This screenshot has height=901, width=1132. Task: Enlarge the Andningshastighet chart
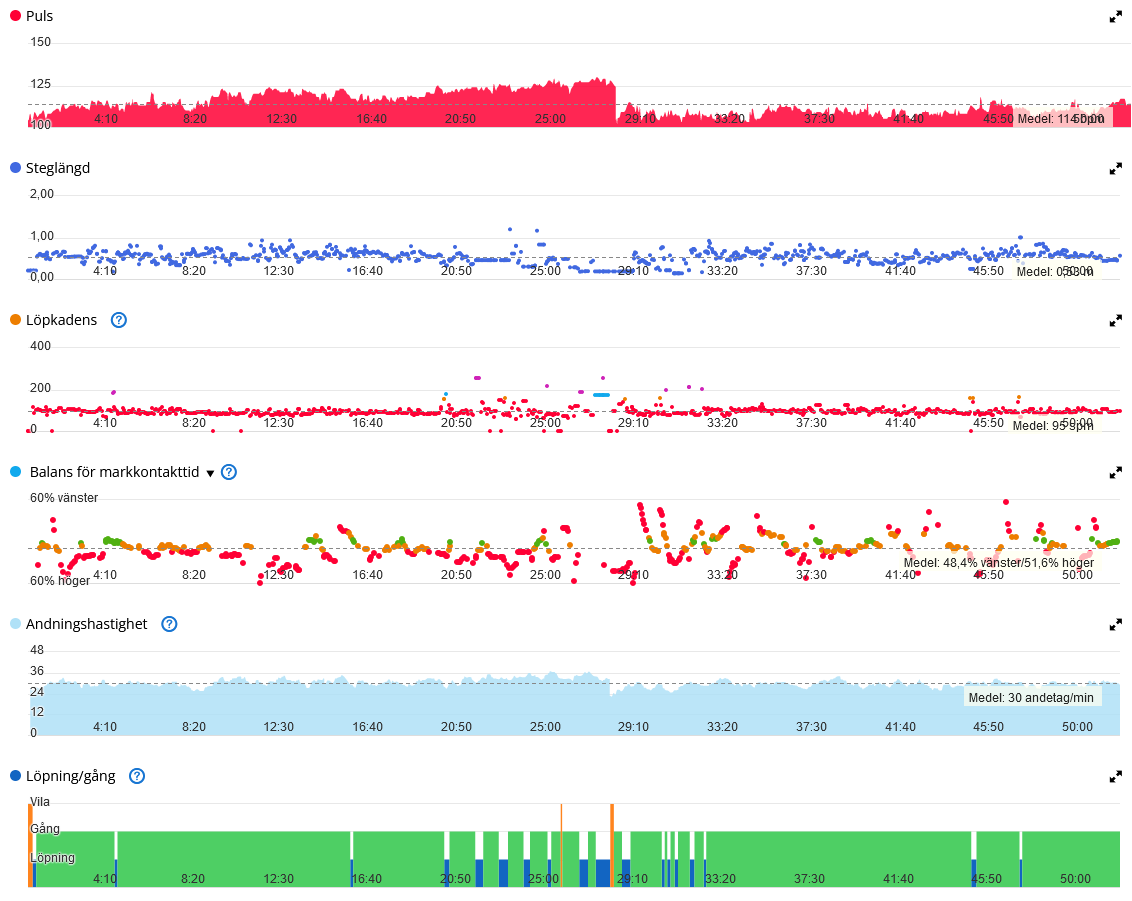pos(1115,624)
